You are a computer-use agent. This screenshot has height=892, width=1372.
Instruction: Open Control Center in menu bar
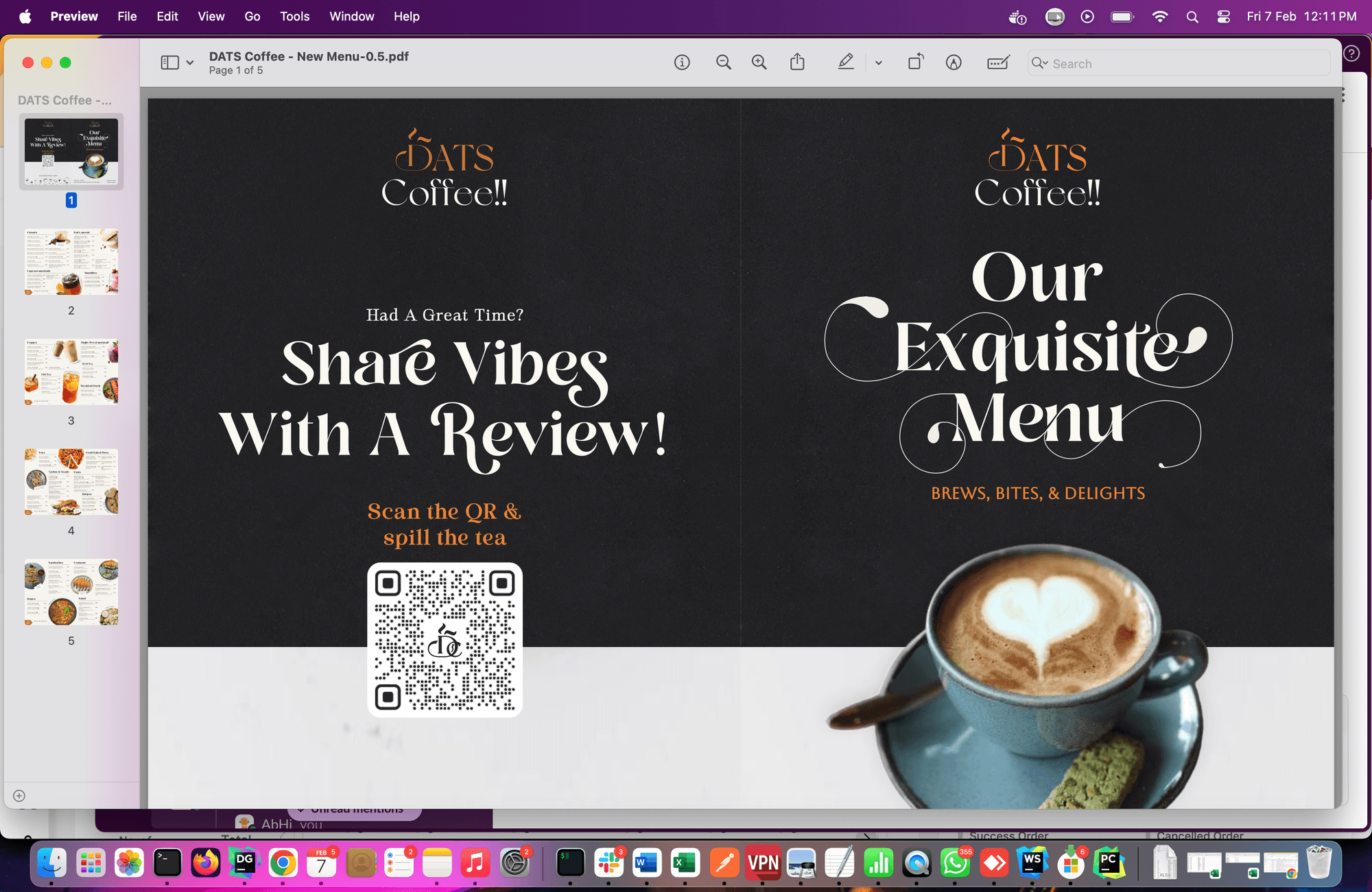click(1223, 16)
